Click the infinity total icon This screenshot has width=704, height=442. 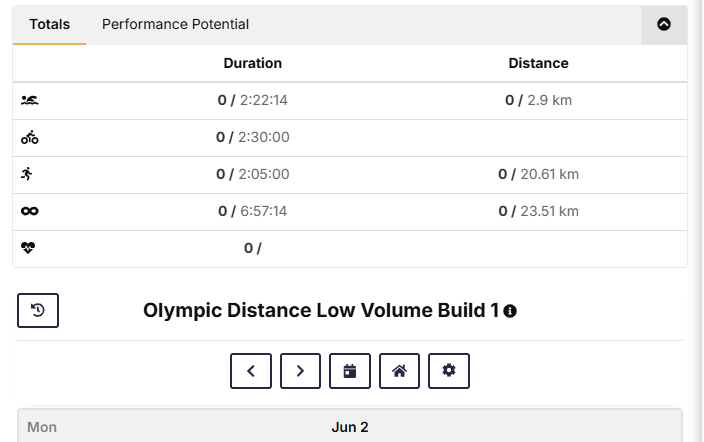coord(30,211)
